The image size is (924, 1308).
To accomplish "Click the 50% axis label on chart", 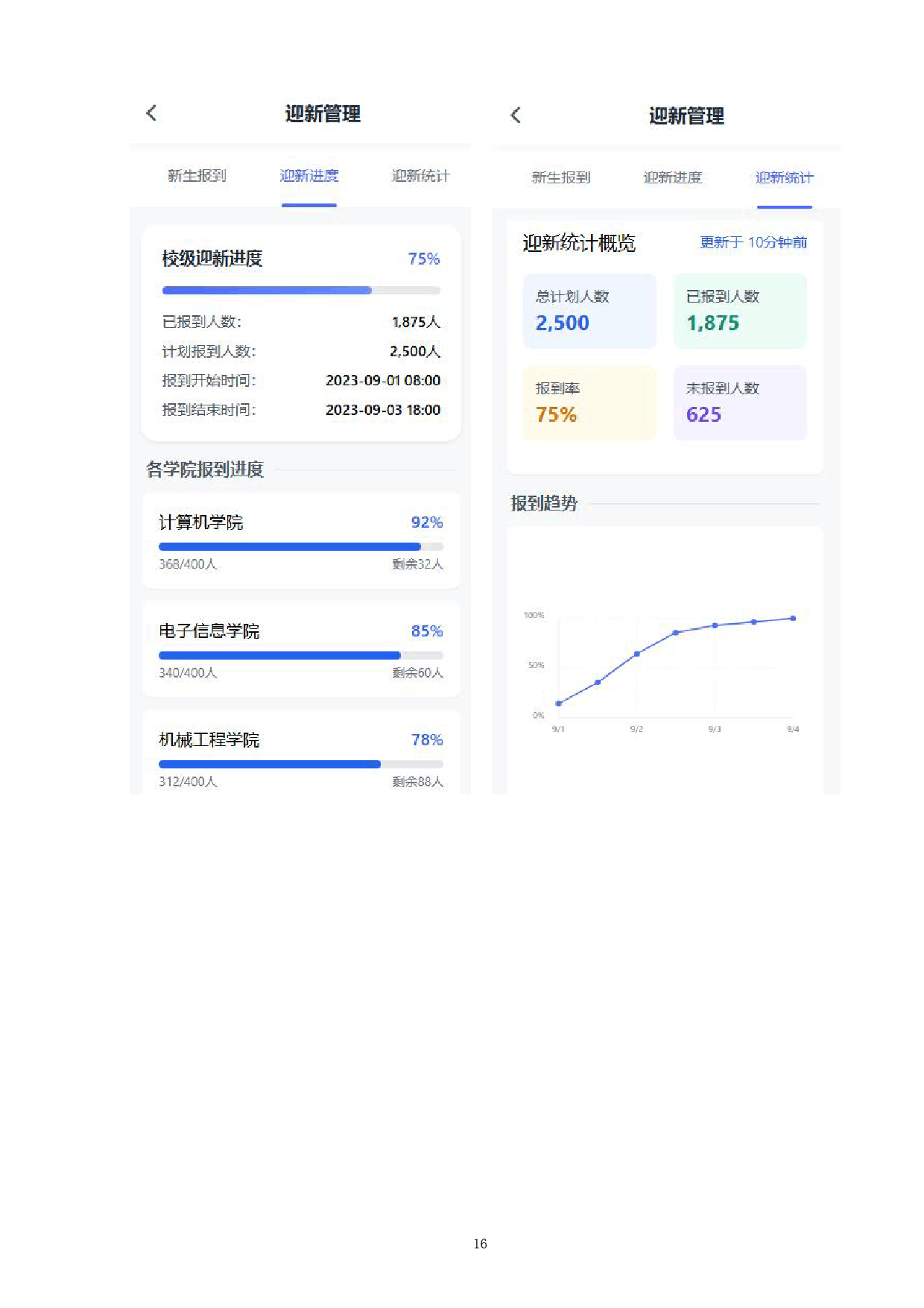I will [536, 665].
